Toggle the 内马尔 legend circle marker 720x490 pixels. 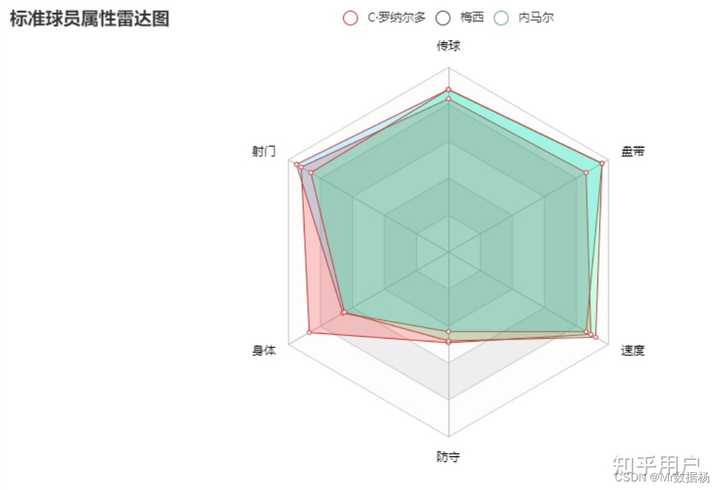tap(501, 18)
